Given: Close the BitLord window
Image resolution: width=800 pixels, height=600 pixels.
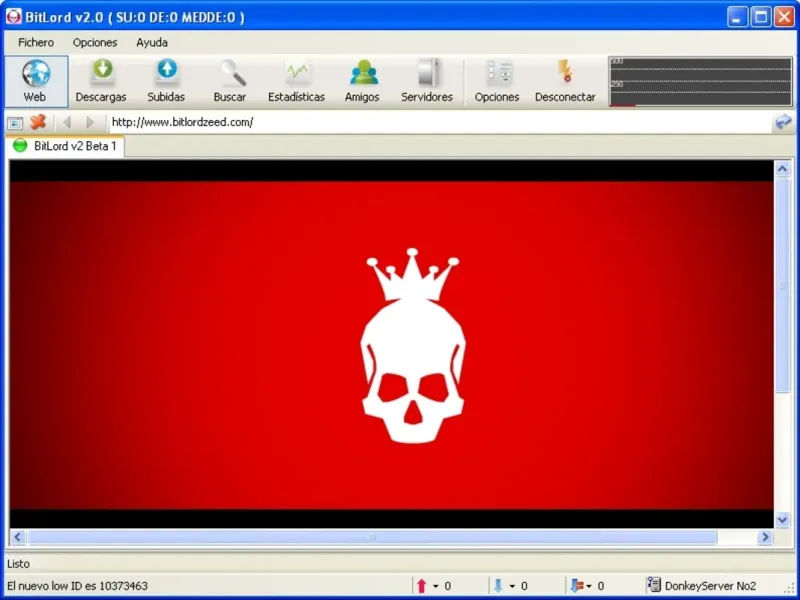Looking at the screenshot, I should click(784, 17).
